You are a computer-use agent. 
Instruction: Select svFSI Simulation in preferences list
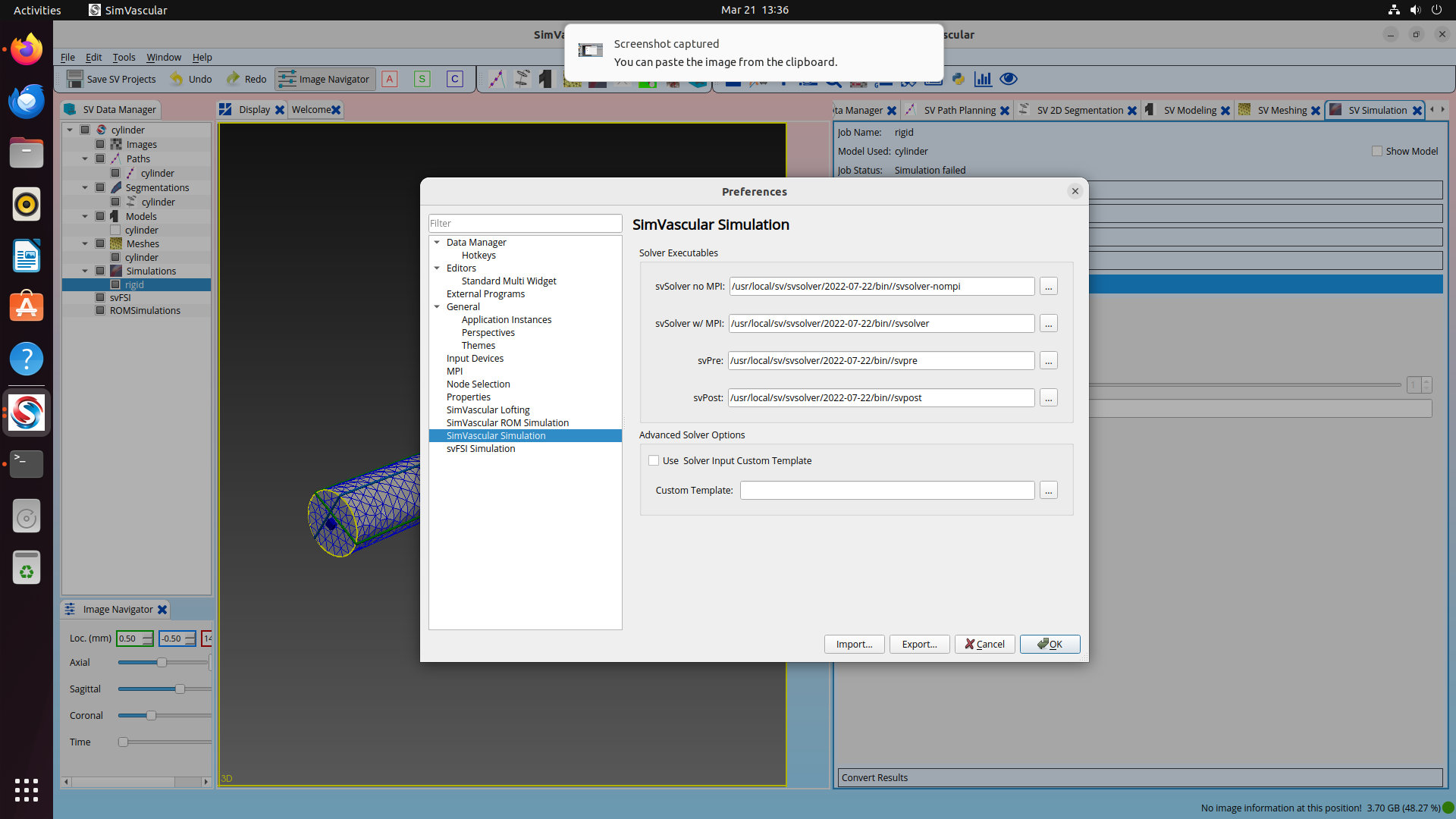480,448
